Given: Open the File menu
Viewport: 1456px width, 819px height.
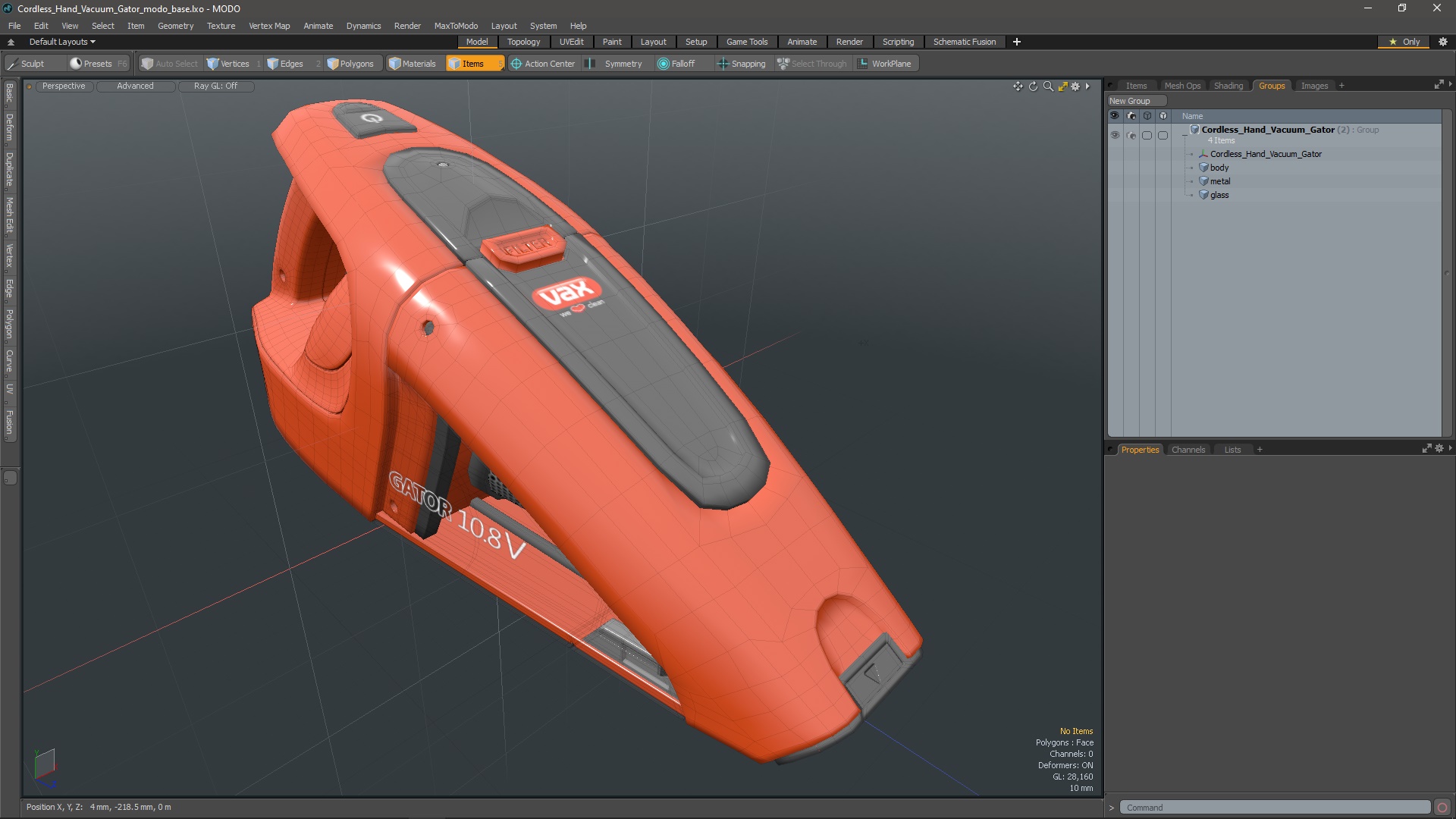Looking at the screenshot, I should click(14, 26).
